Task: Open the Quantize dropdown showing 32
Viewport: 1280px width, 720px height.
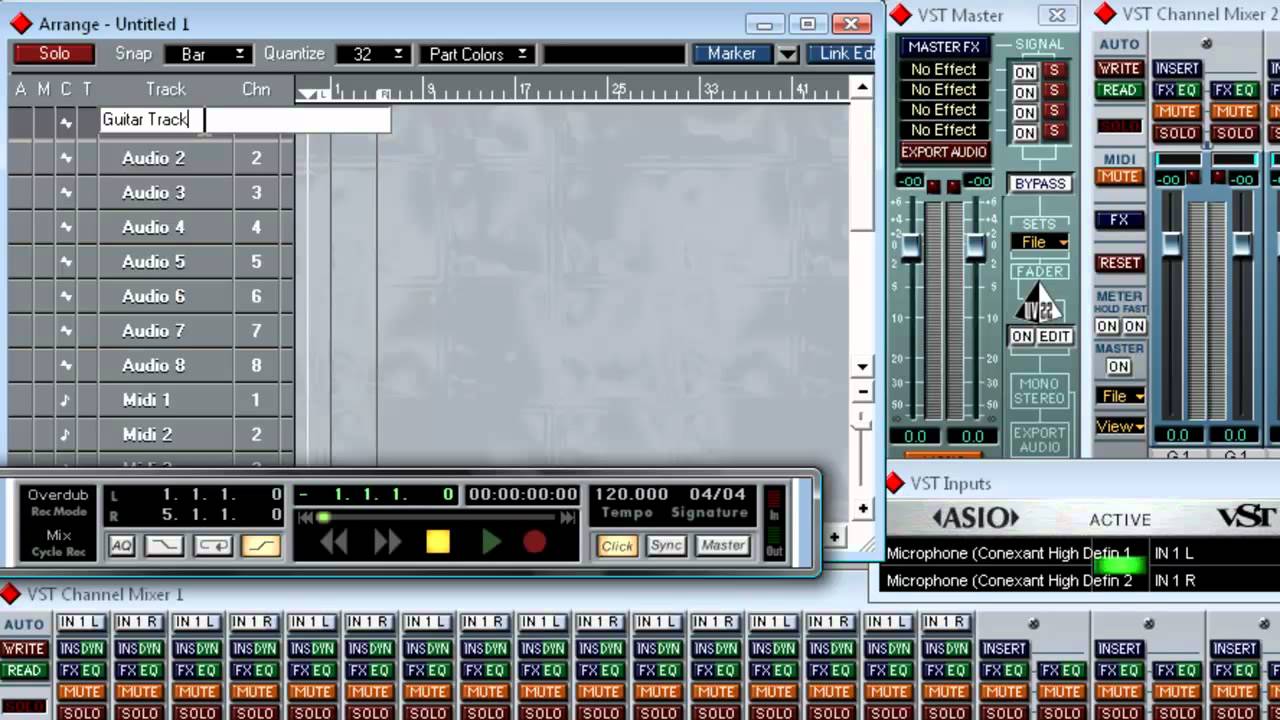Action: [x=371, y=54]
